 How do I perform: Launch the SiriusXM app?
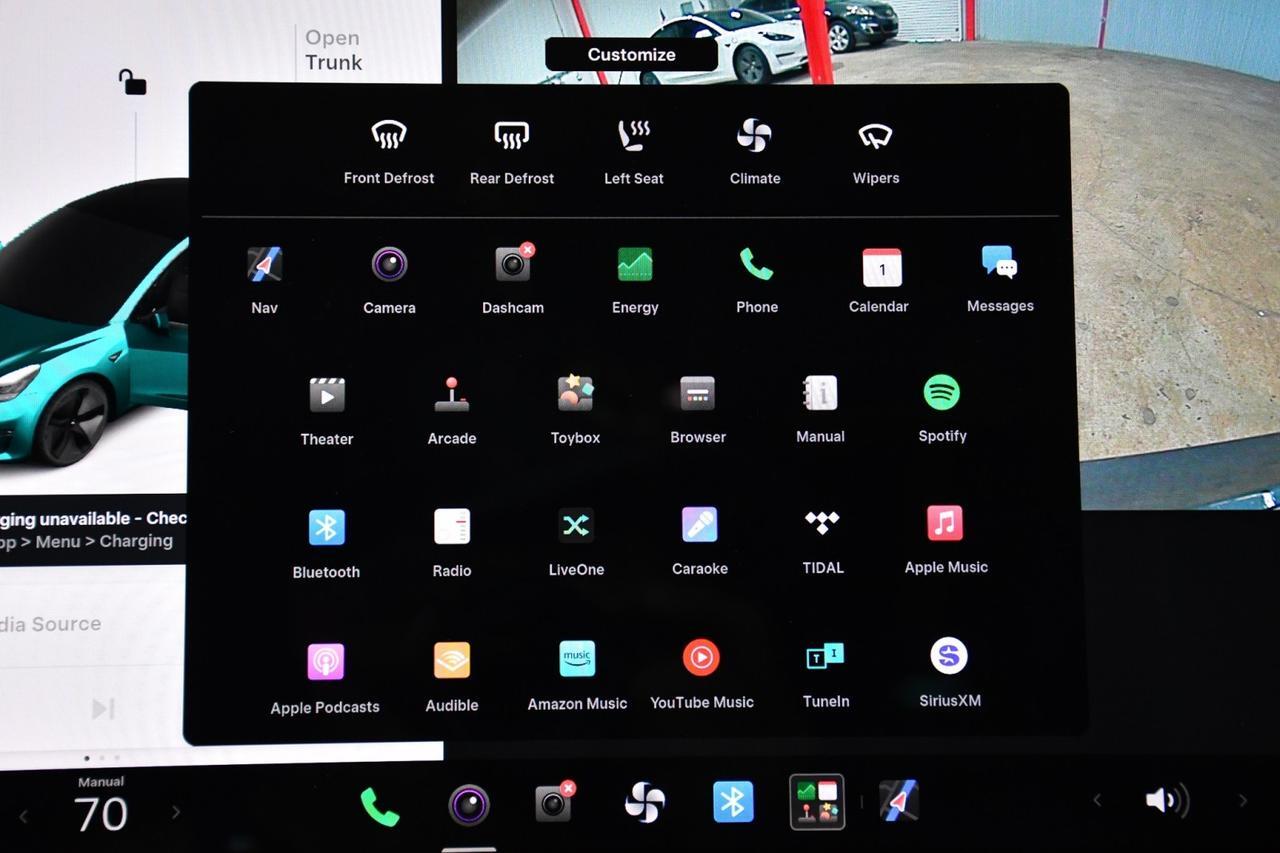click(949, 674)
